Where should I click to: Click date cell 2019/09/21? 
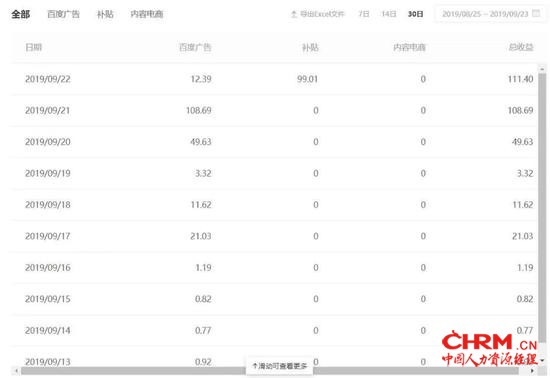(48, 110)
